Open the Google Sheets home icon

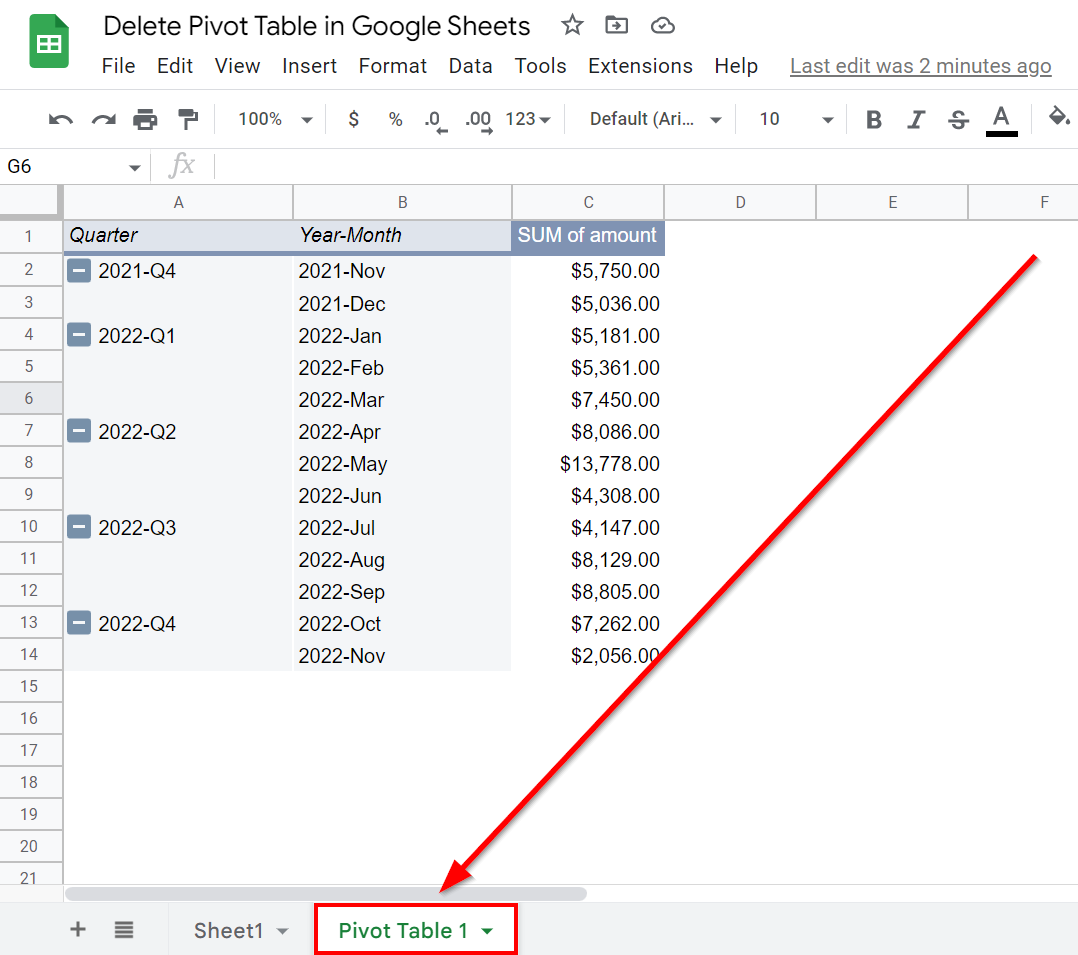[49, 41]
